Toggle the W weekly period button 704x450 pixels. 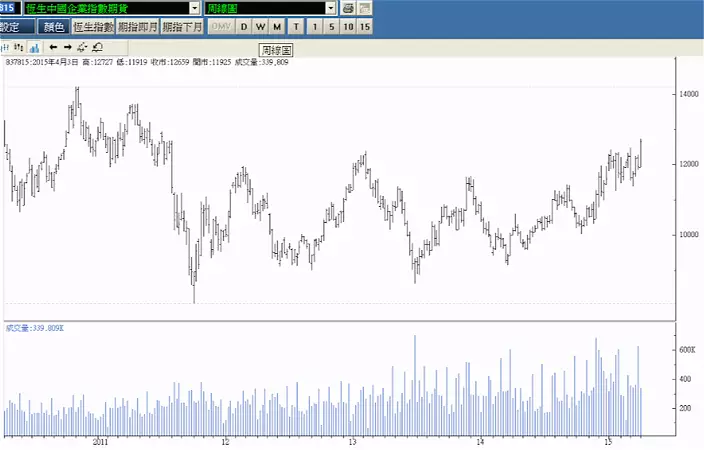[260, 27]
